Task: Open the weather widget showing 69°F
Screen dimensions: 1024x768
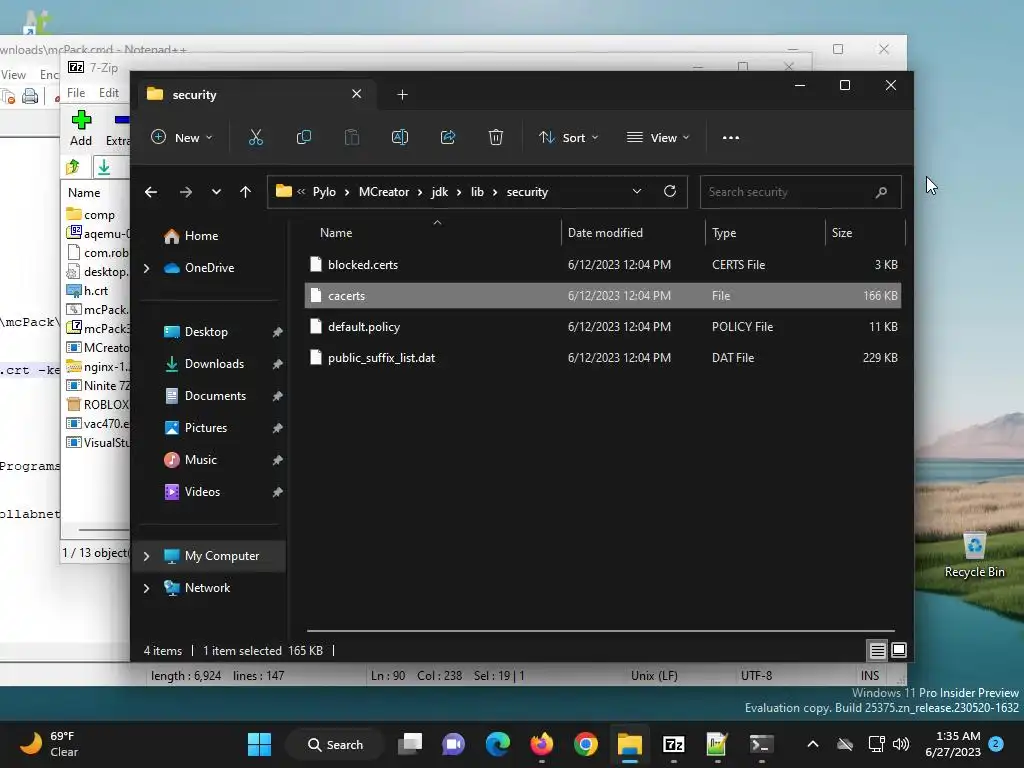Action: click(49, 744)
